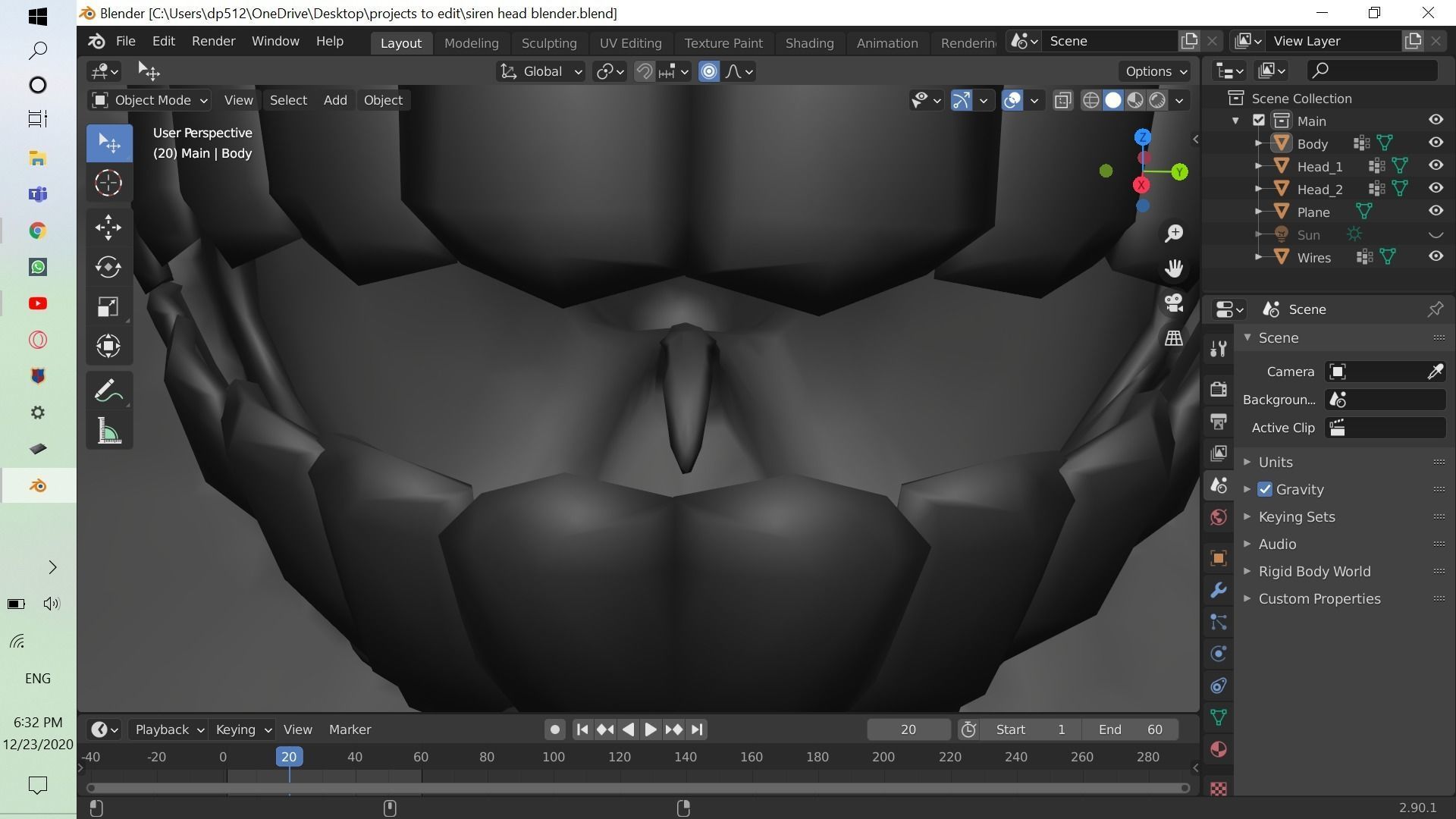Open the Object properties tab
This screenshot has height=819, width=1456.
[1219, 558]
